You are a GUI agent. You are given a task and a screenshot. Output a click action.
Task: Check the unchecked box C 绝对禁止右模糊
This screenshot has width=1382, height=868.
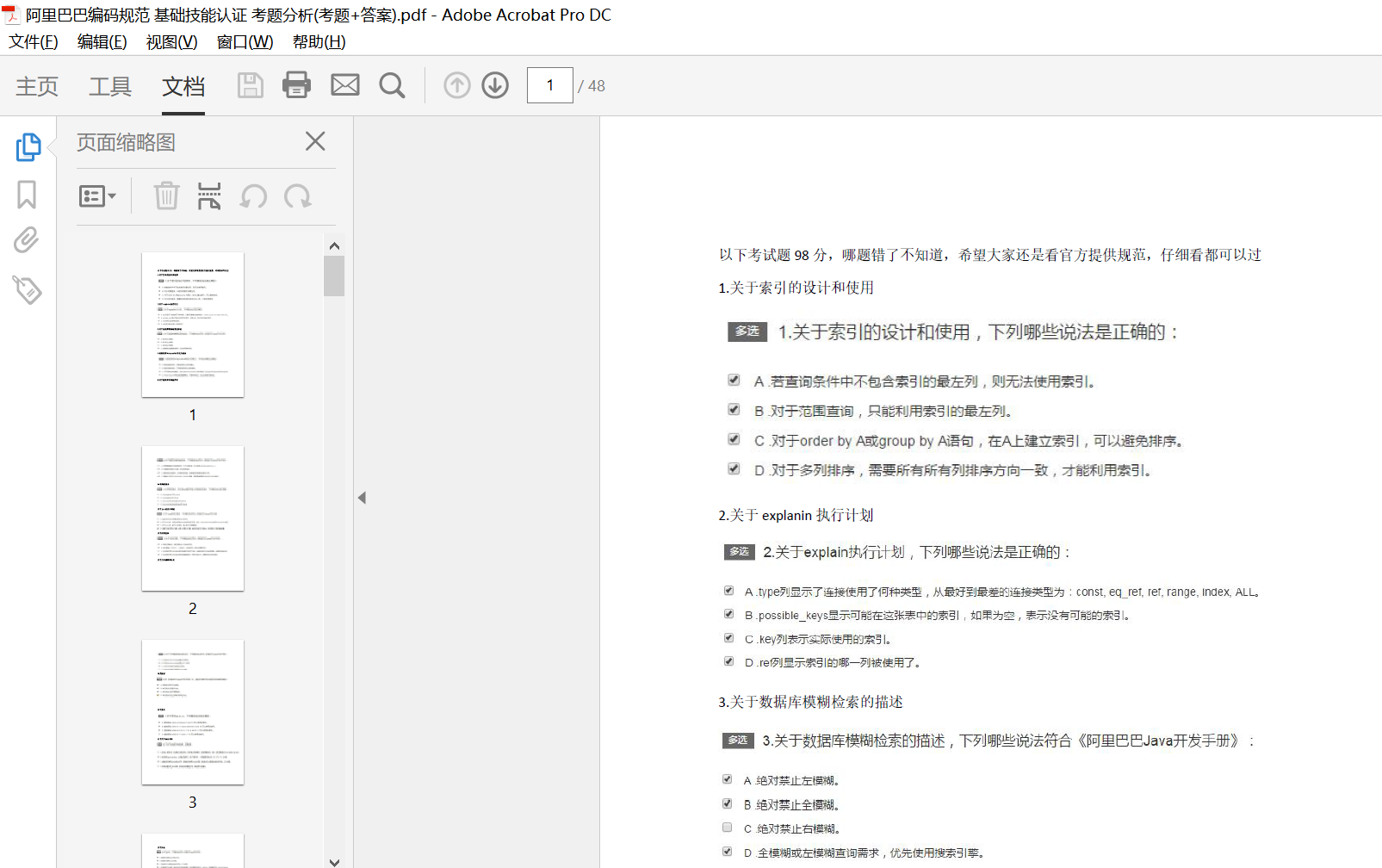point(727,828)
